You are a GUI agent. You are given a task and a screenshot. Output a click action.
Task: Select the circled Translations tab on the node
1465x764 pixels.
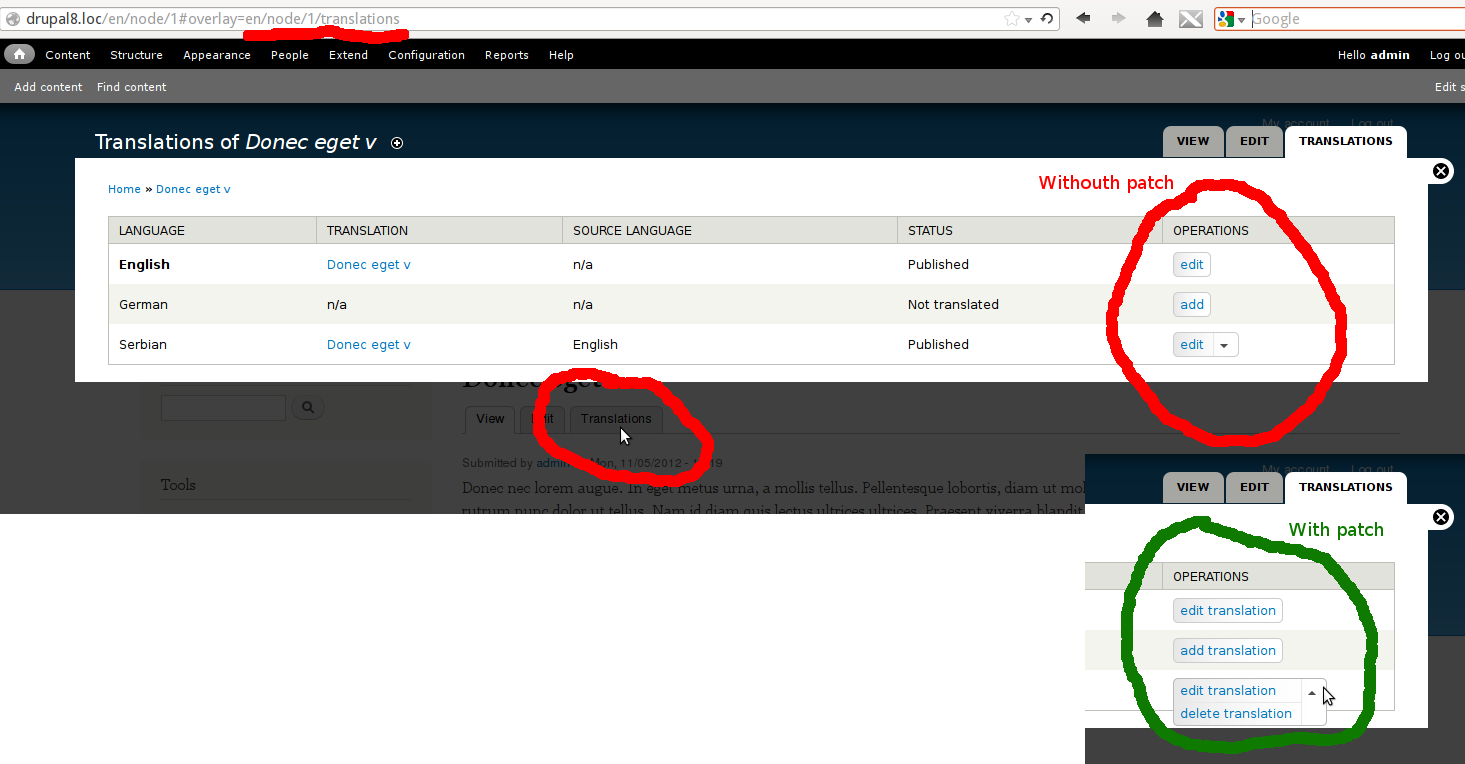coord(615,419)
